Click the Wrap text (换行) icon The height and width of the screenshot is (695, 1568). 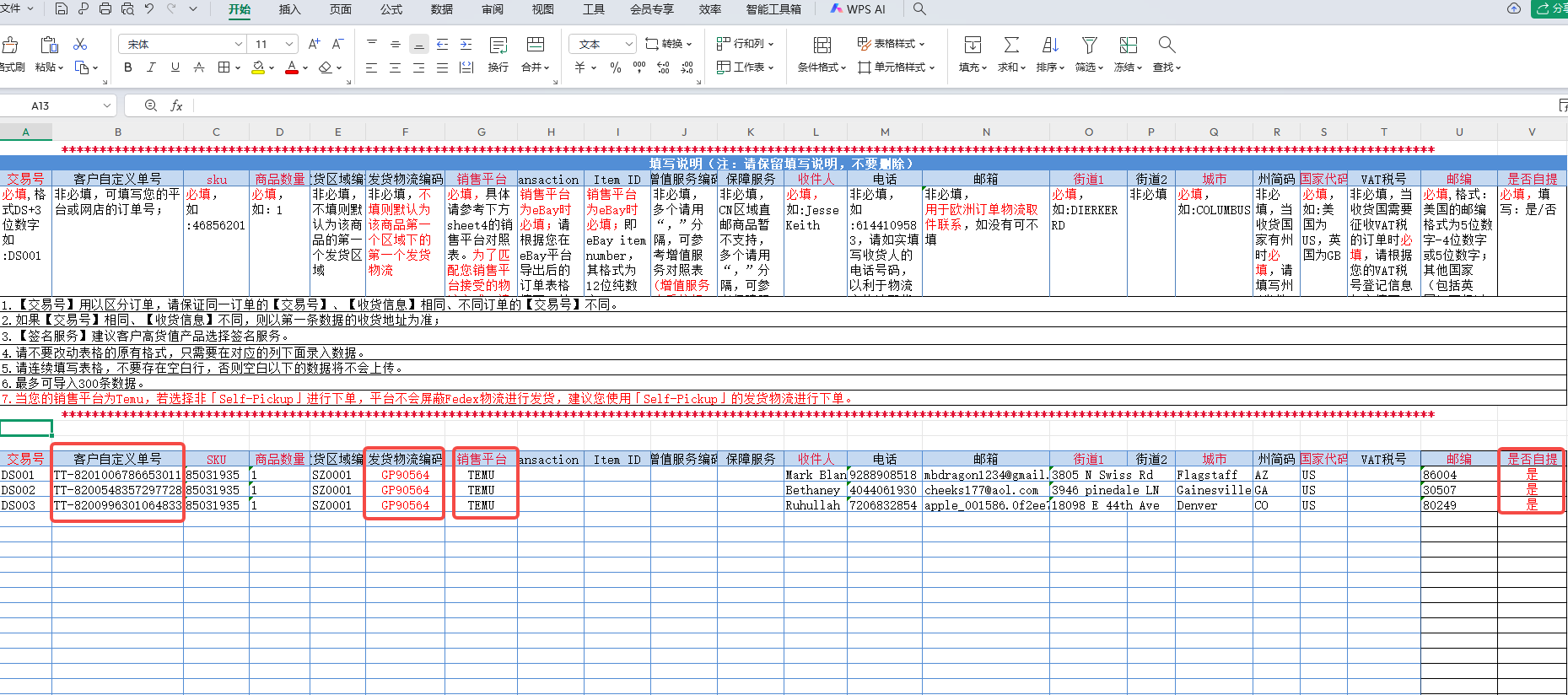(498, 45)
